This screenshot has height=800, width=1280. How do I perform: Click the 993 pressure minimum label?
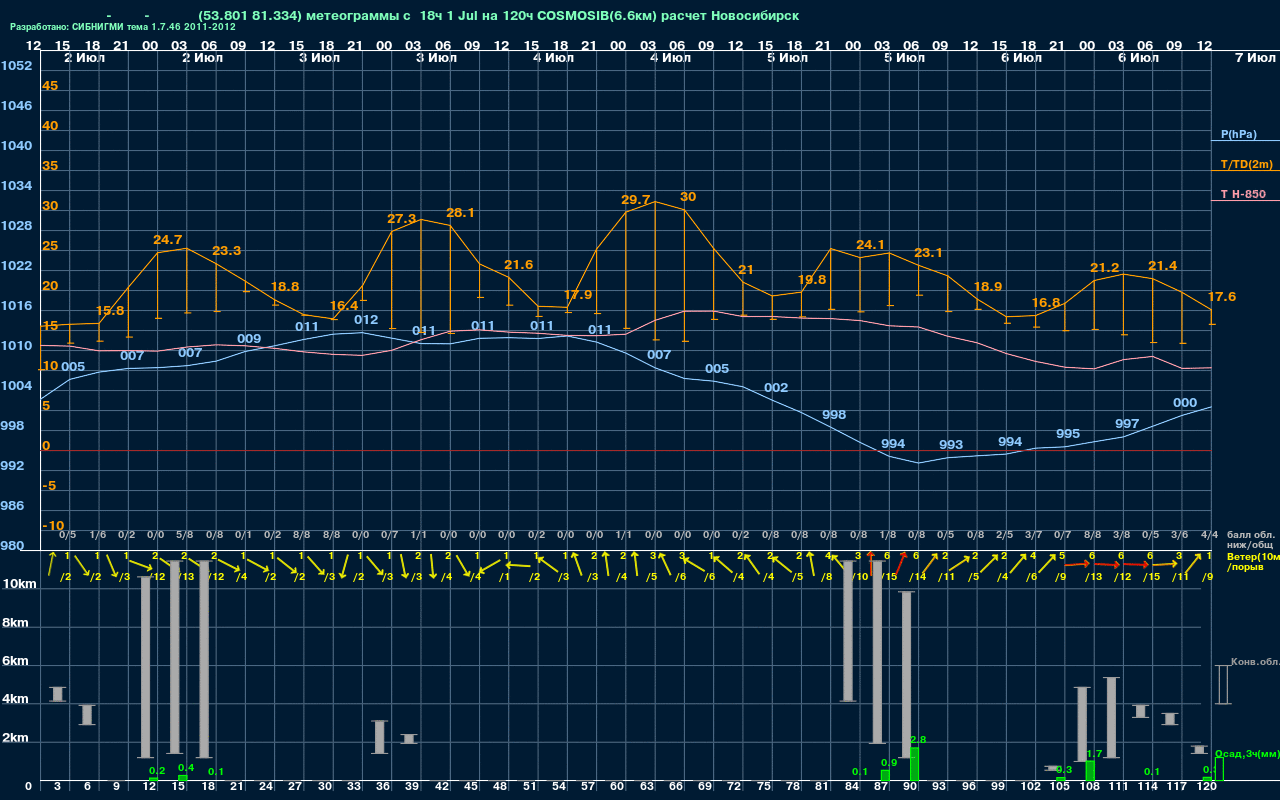click(x=951, y=445)
